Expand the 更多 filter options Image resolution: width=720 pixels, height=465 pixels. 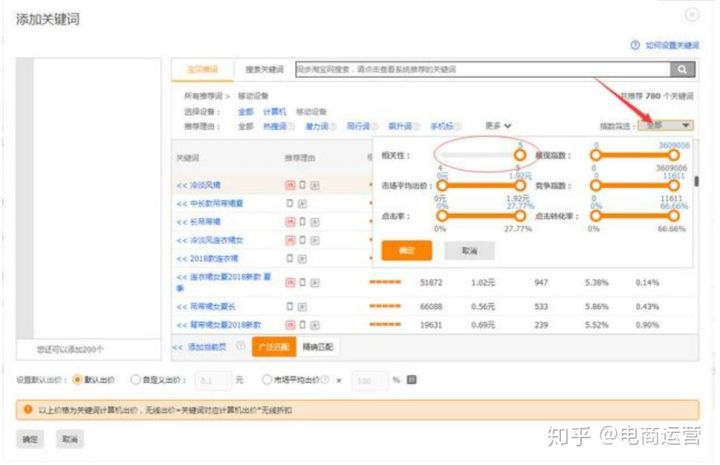click(x=498, y=126)
